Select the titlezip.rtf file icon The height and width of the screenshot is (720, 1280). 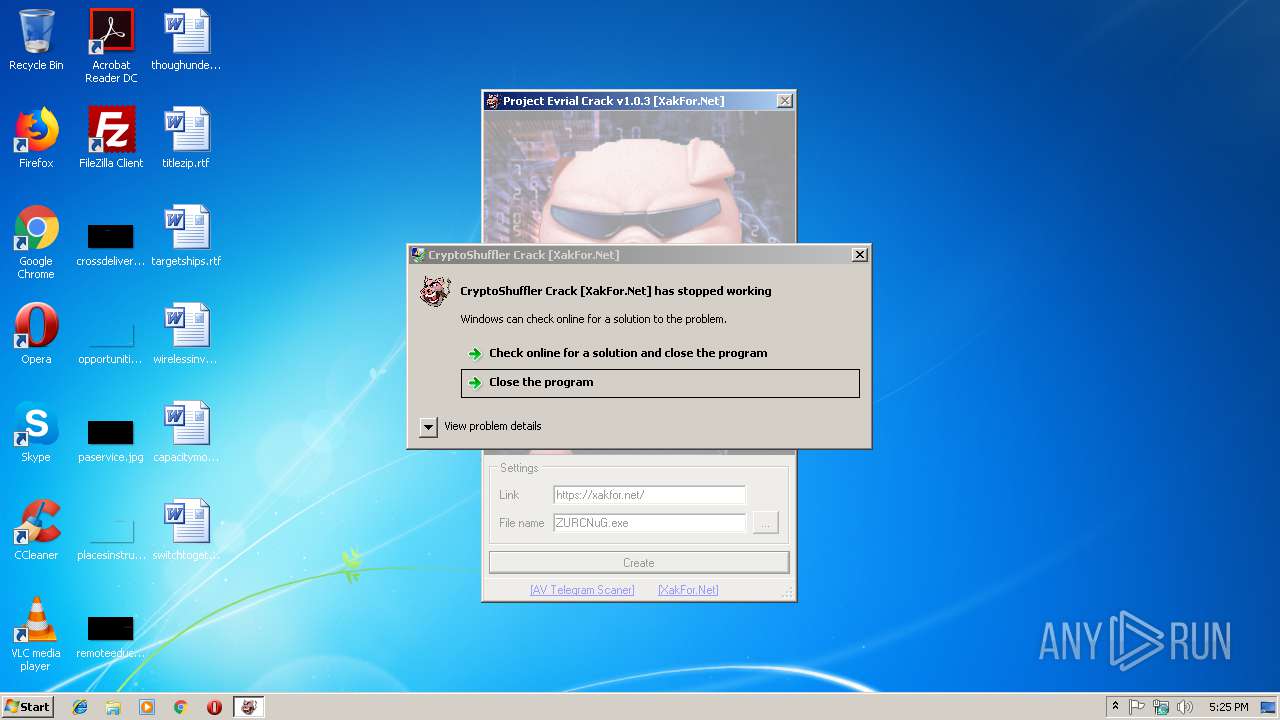coord(186,138)
